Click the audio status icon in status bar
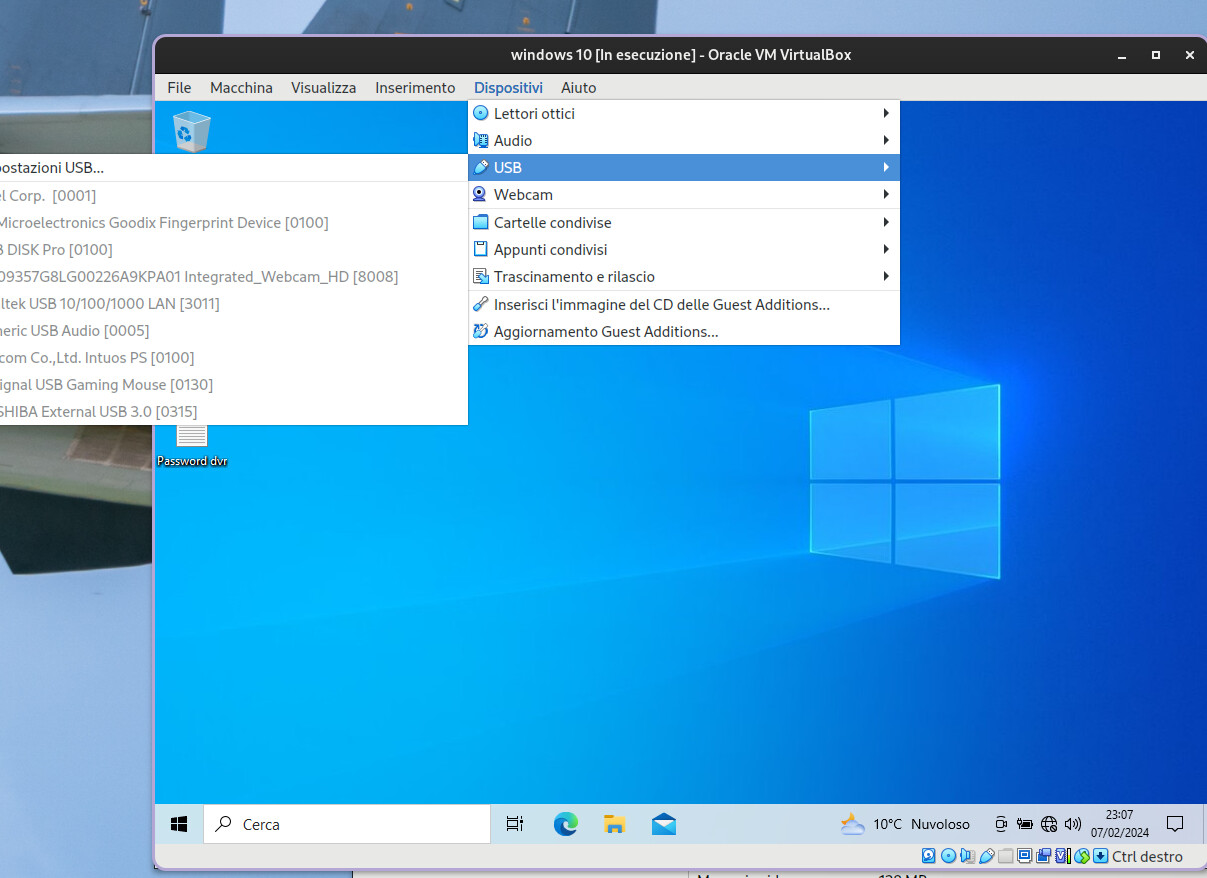 pyautogui.click(x=966, y=856)
